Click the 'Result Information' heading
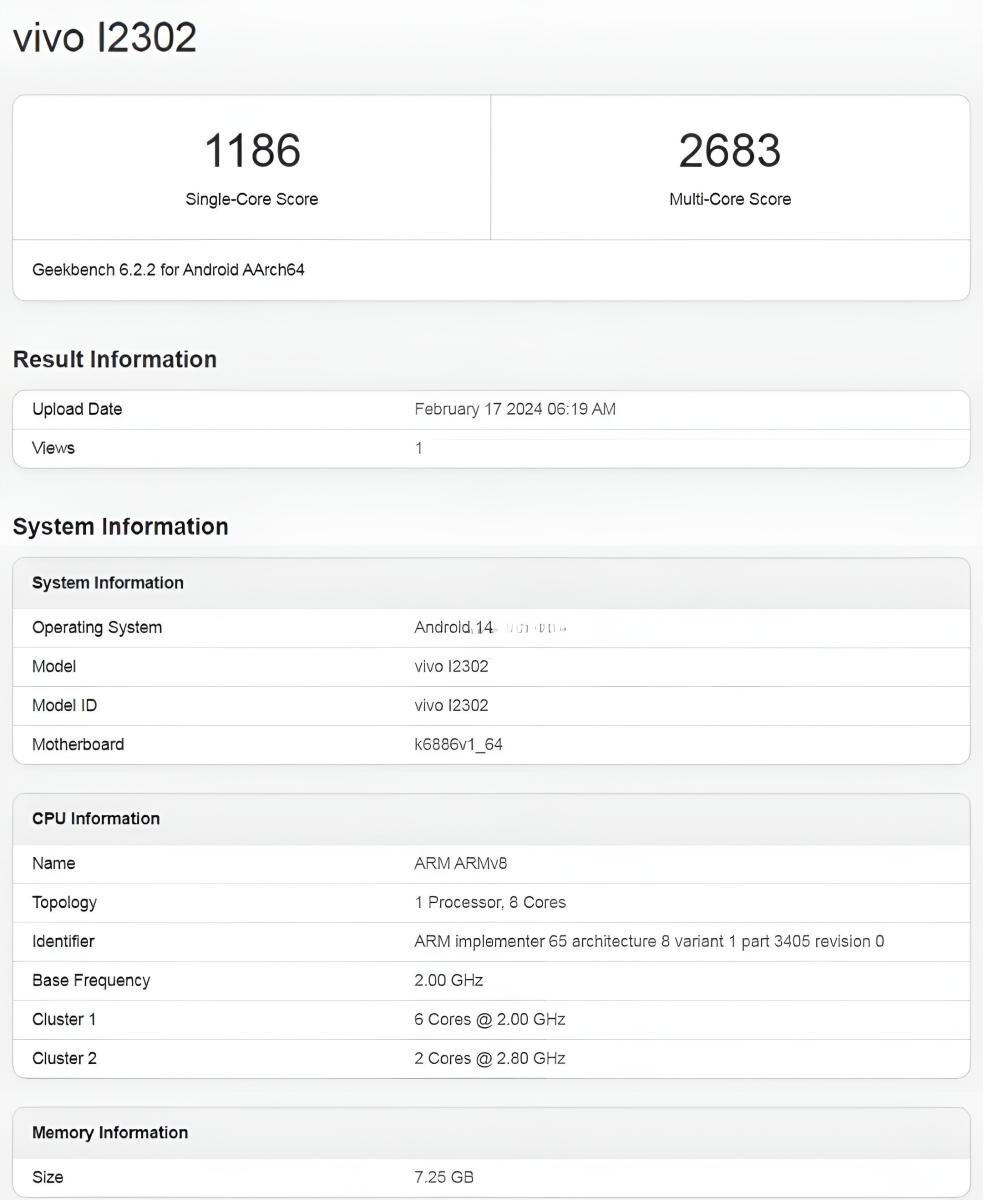 pos(115,359)
